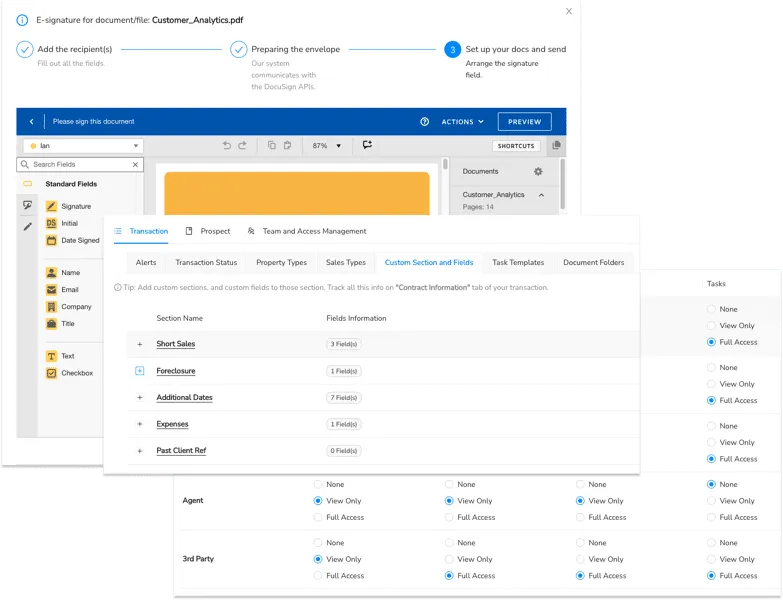The image size is (783, 600).
Task: Open the Ian recipient dropdown
Action: tap(83, 146)
